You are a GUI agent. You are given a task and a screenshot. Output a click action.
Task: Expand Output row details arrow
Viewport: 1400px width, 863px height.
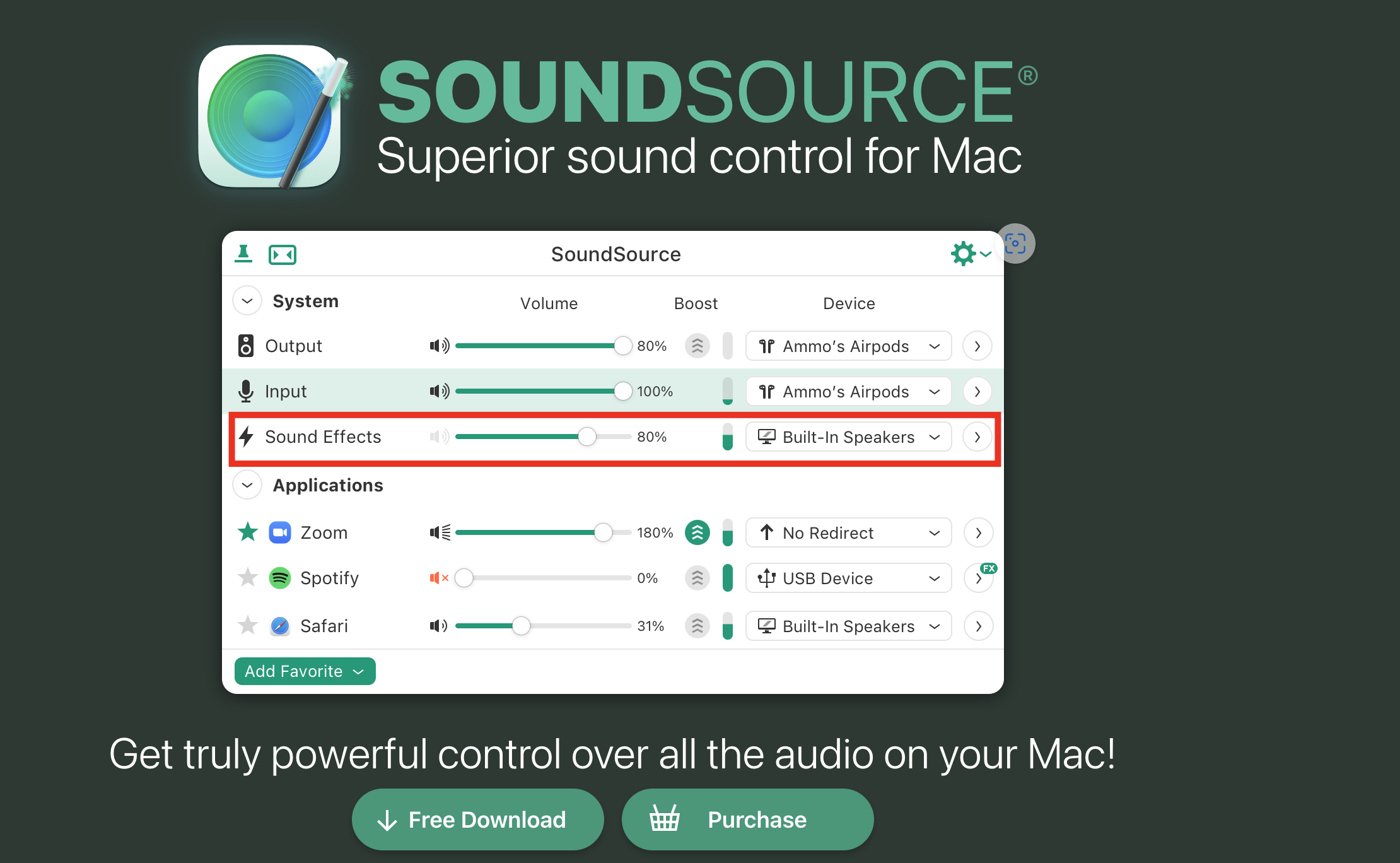pyautogui.click(x=977, y=346)
